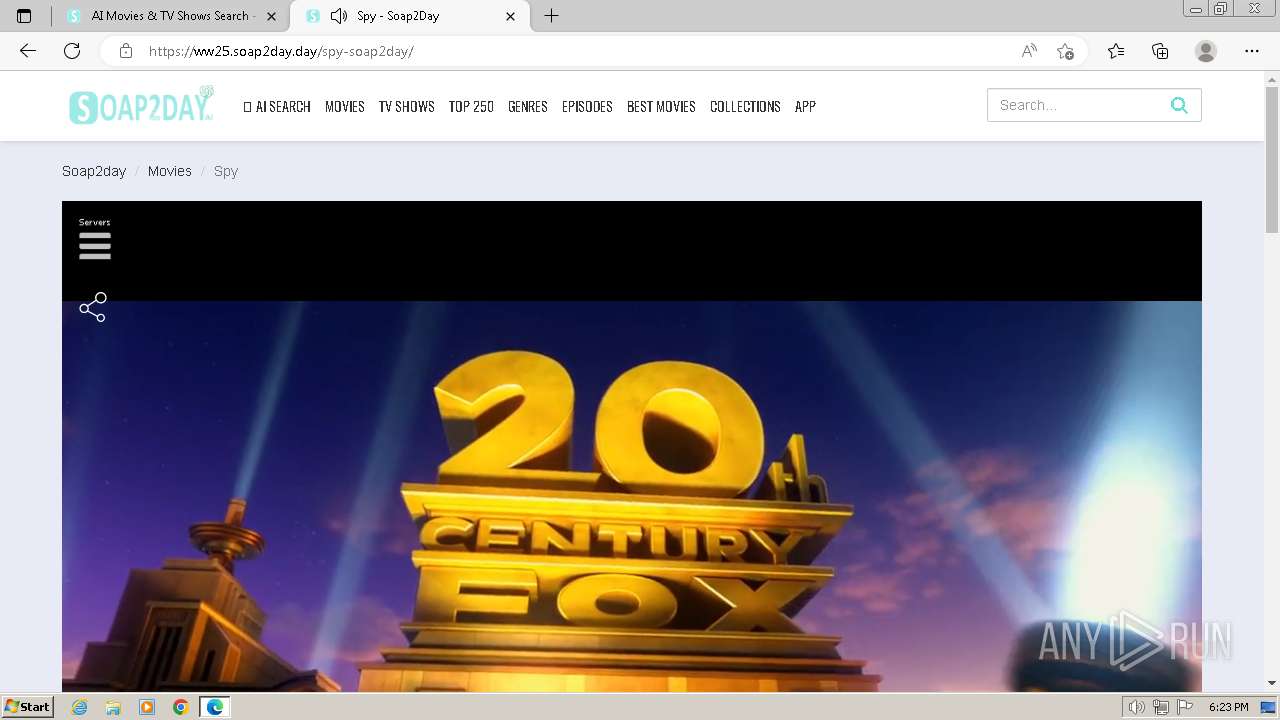
Task: Open GENRES menu item
Action: point(527,106)
